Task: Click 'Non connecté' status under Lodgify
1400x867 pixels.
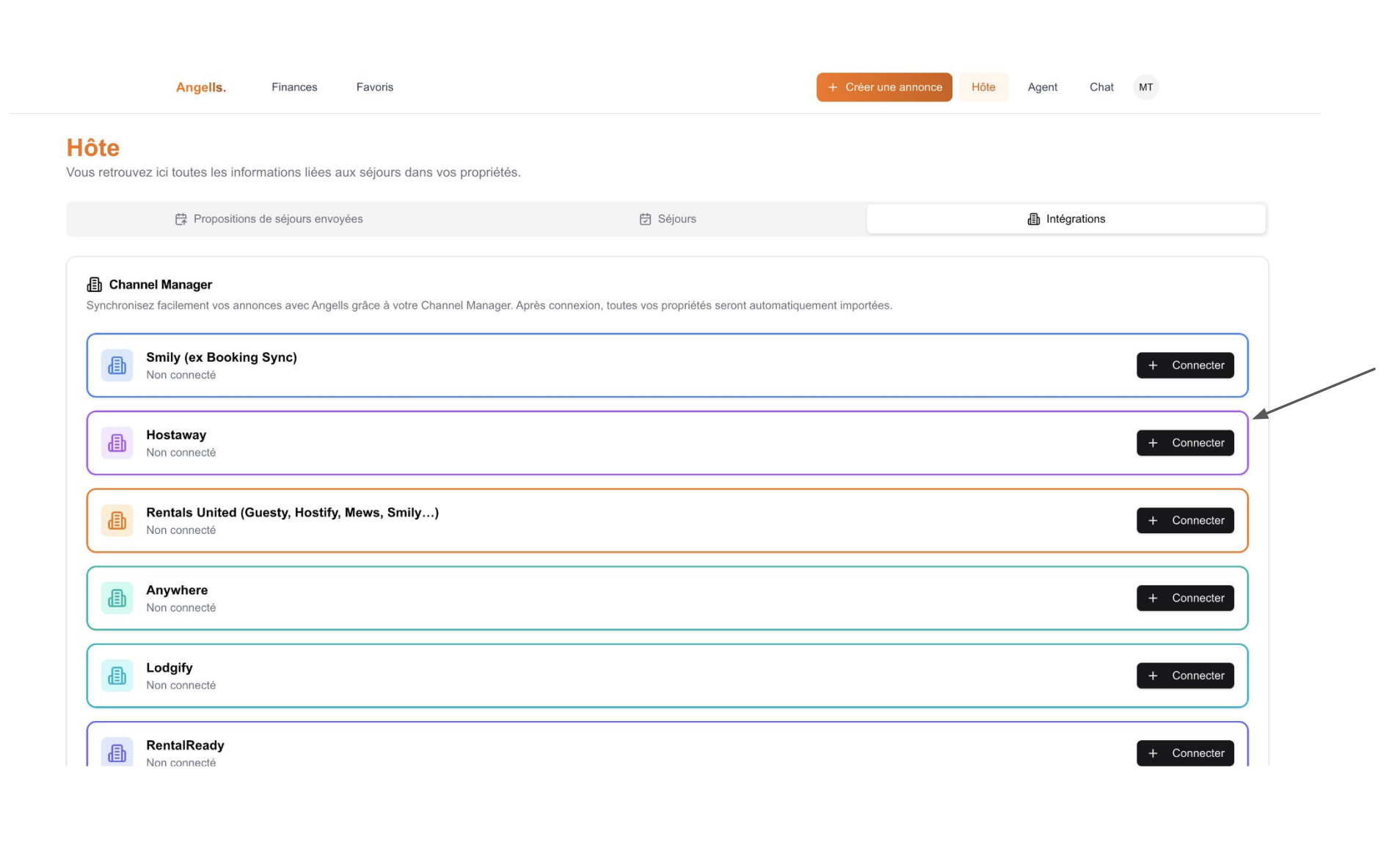Action: click(x=181, y=685)
